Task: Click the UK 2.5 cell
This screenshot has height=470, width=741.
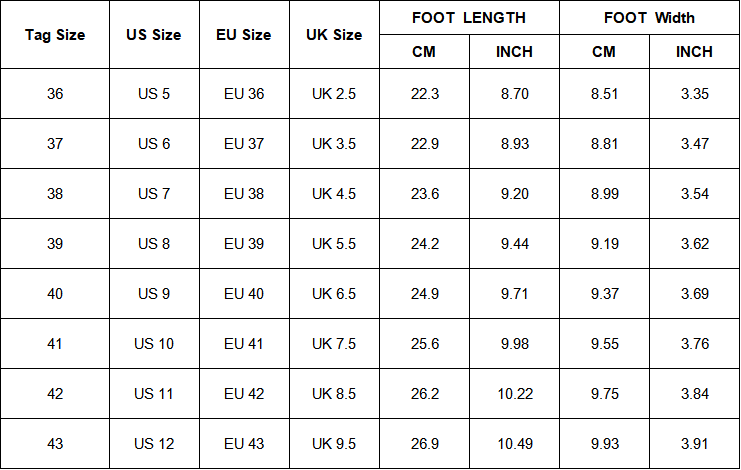Action: [334, 94]
